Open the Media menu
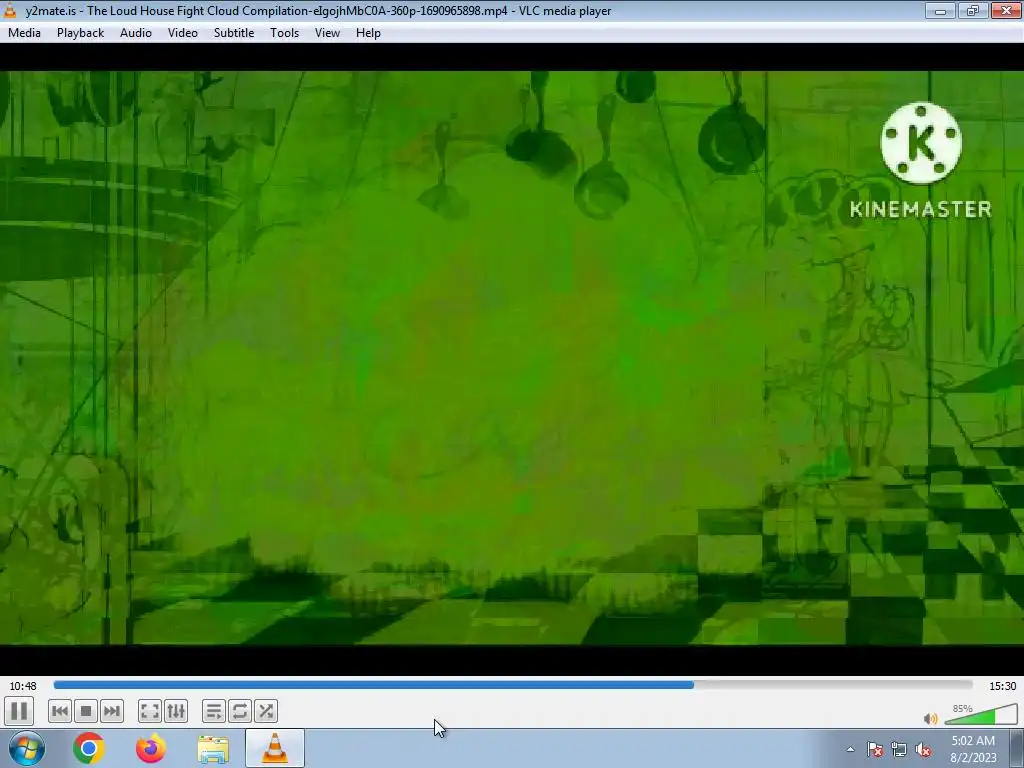 (x=24, y=33)
